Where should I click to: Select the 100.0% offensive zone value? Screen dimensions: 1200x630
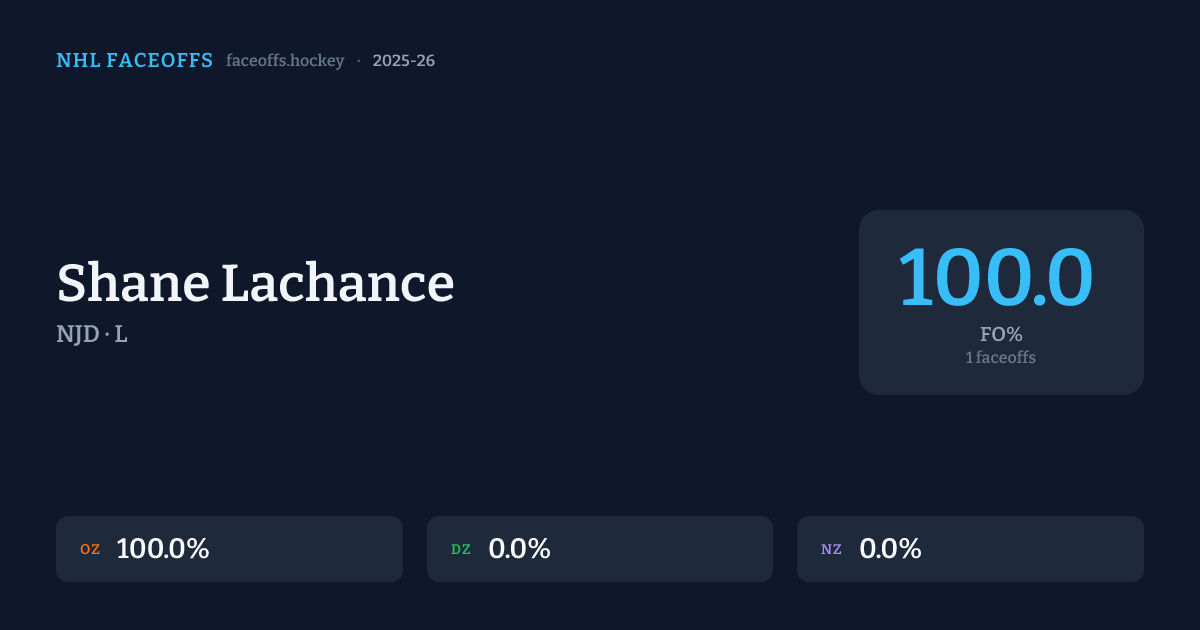(x=162, y=549)
